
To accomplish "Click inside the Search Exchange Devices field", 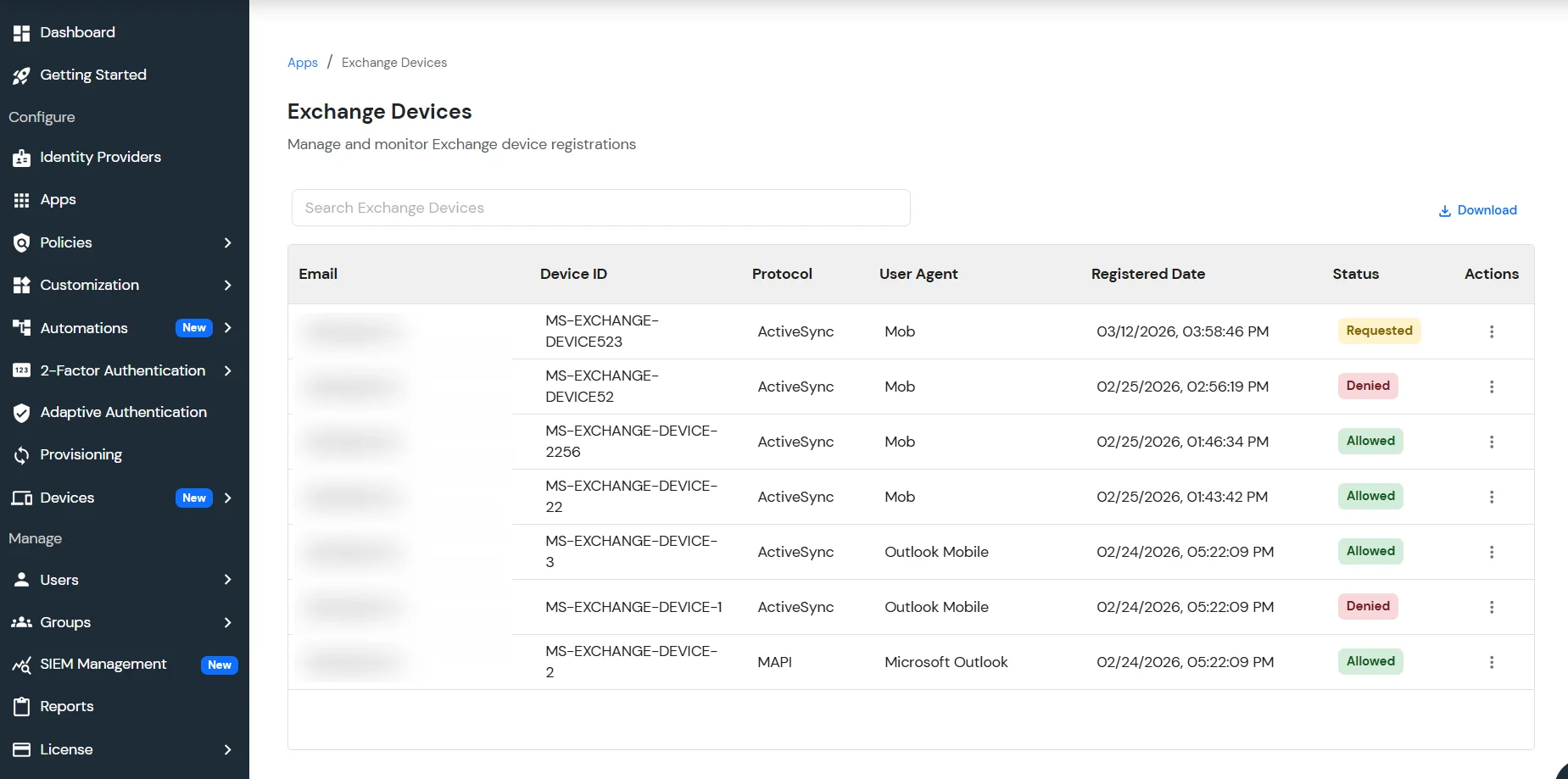I will [600, 208].
